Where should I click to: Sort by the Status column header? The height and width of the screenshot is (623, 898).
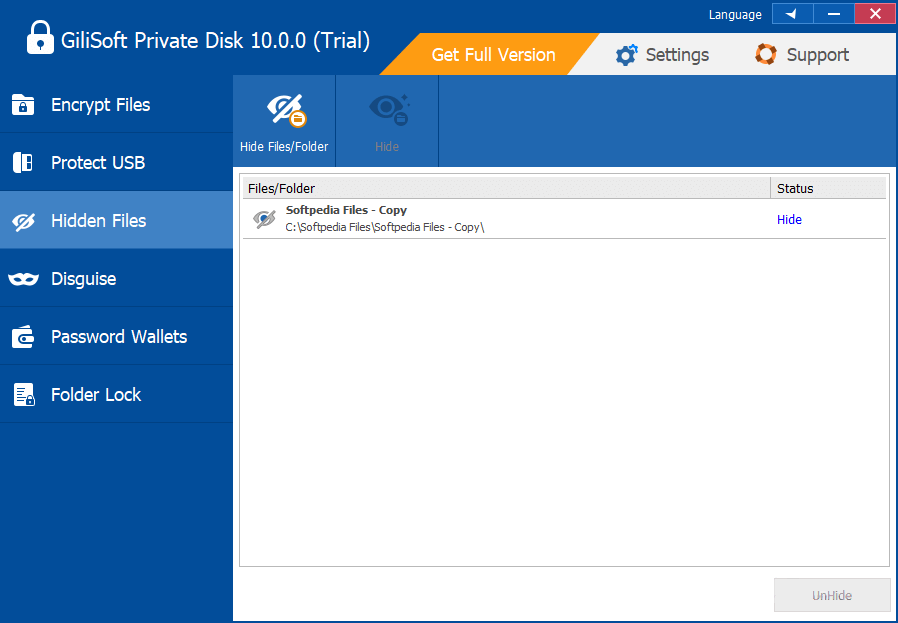tap(828, 188)
